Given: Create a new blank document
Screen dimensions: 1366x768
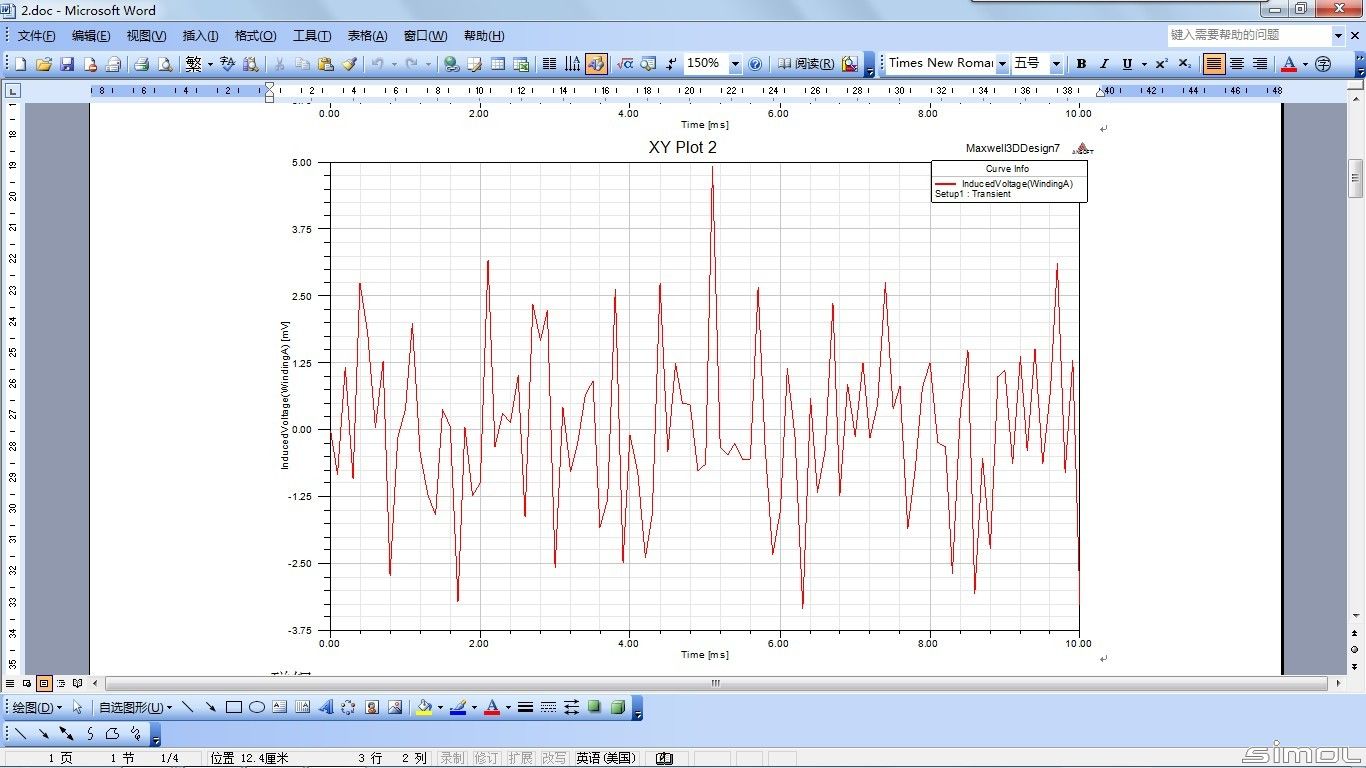Looking at the screenshot, I should pos(20,64).
